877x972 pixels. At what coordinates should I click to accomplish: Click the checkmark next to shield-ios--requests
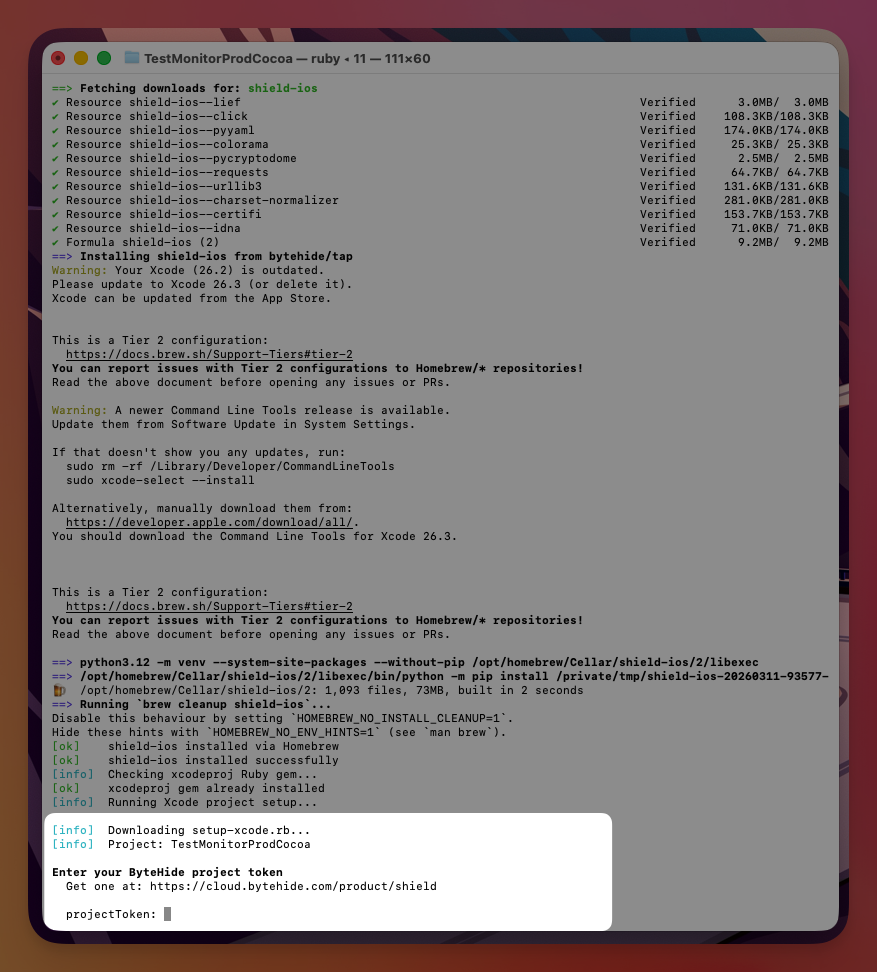tap(55, 172)
